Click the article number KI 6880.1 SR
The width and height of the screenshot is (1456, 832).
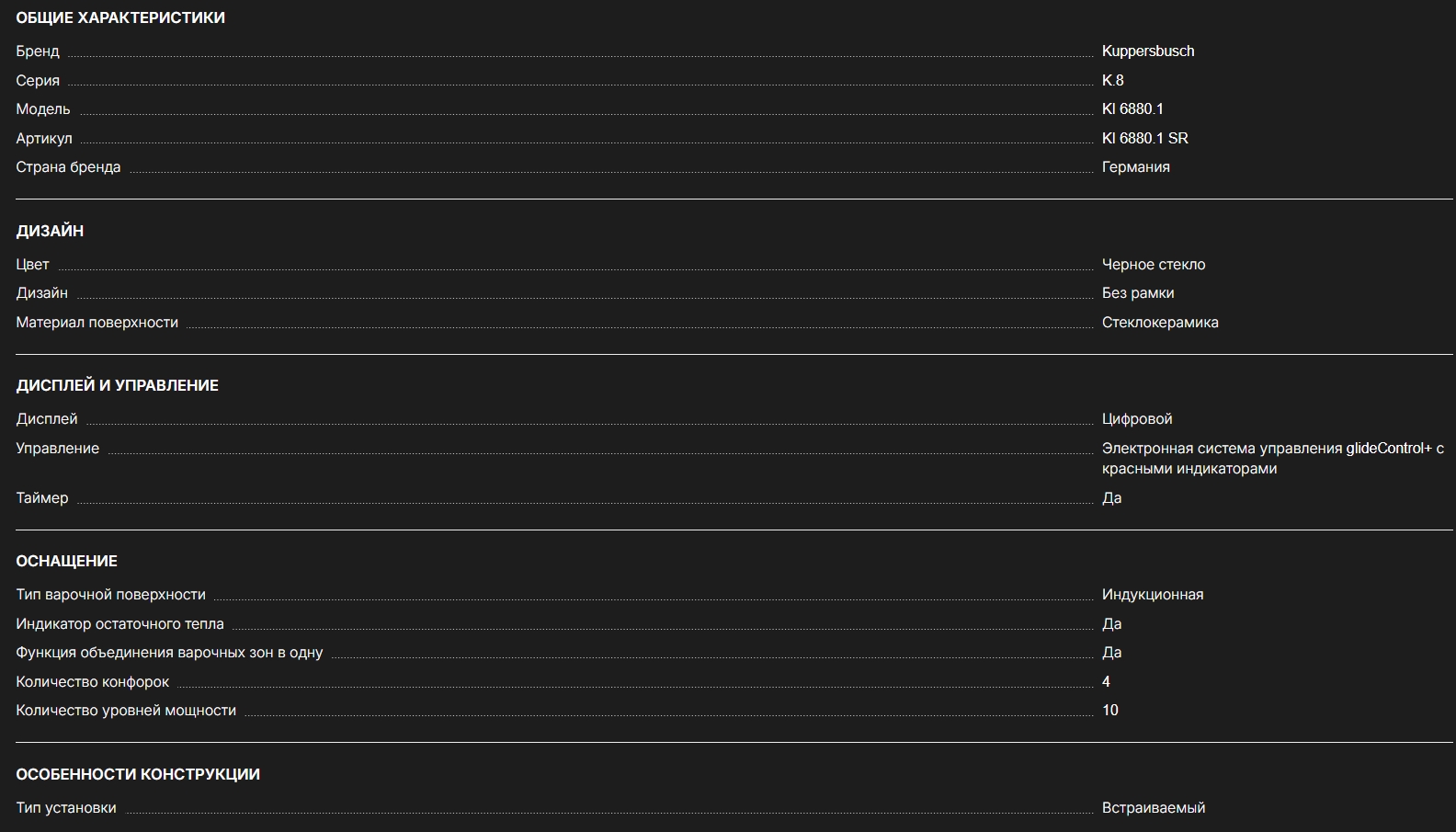tap(1144, 139)
